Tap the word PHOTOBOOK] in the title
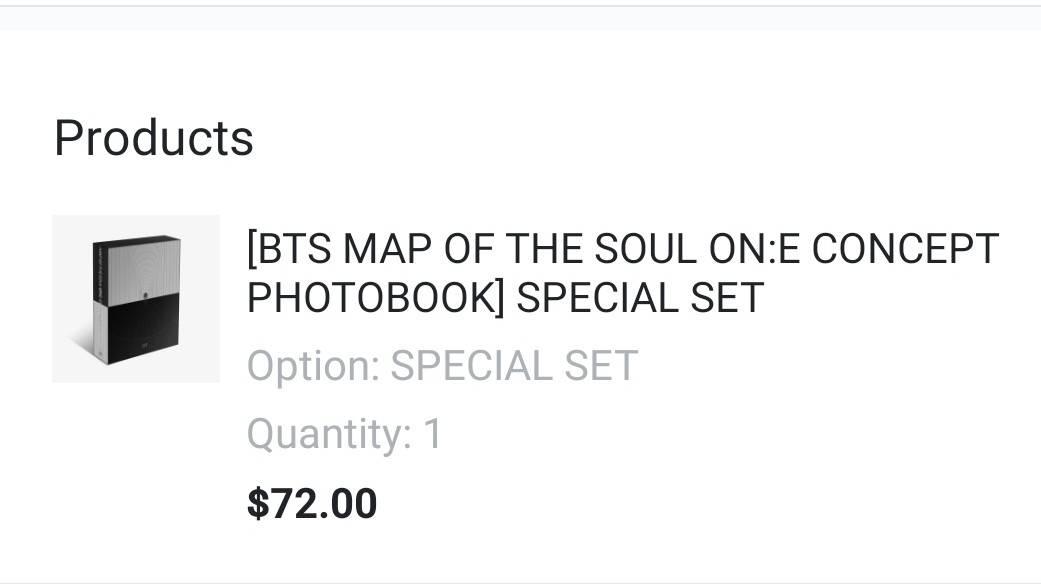1041x584 pixels. pyautogui.click(x=376, y=297)
